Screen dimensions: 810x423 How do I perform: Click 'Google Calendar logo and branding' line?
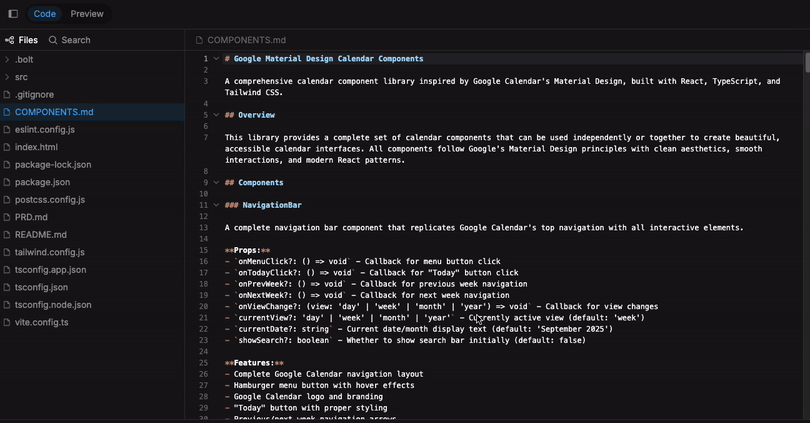[x=304, y=397]
